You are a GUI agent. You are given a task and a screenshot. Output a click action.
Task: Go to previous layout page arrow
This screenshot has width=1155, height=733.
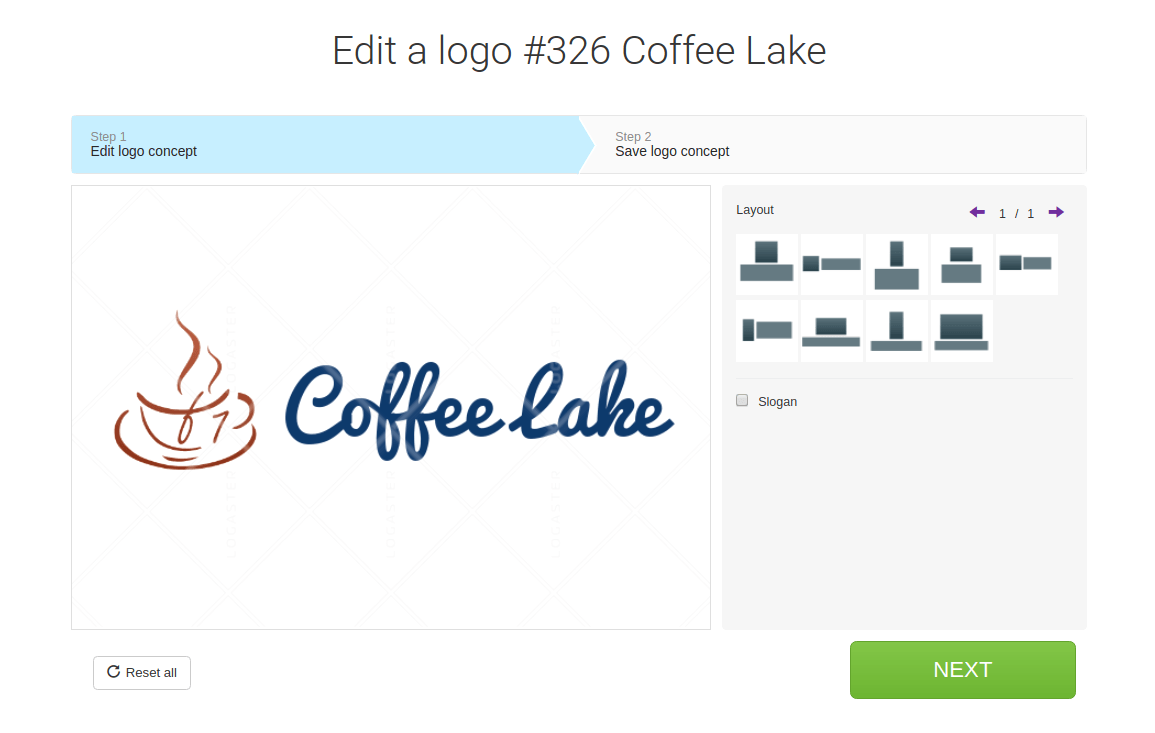click(977, 212)
